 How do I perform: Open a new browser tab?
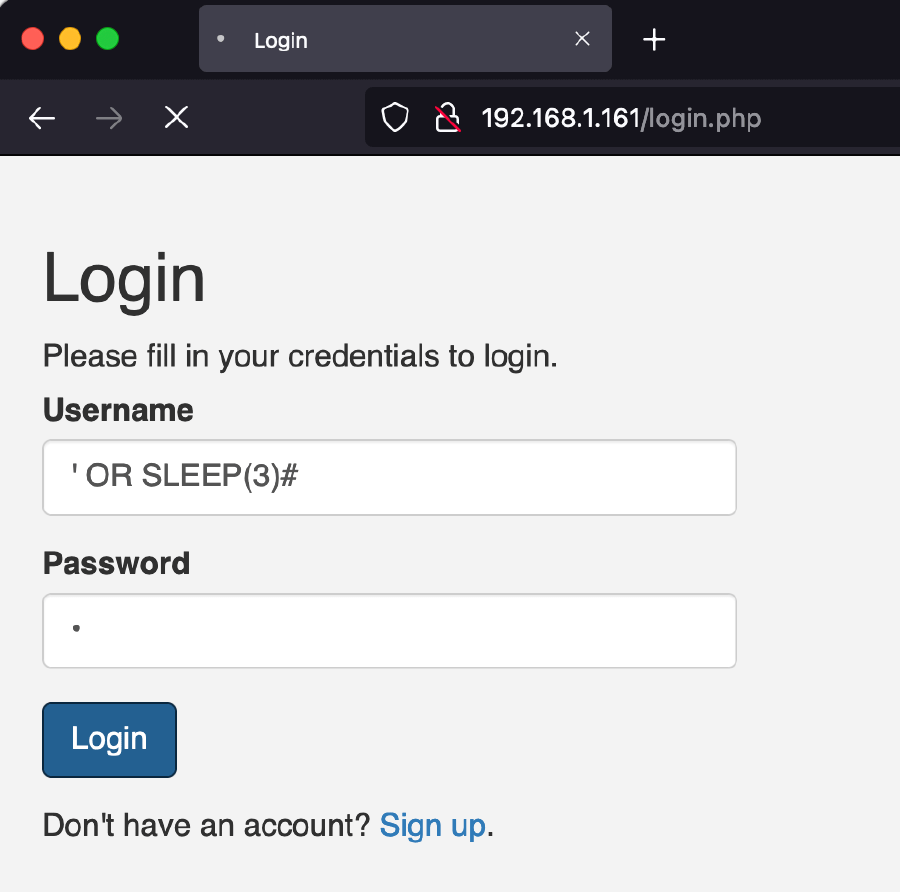[653, 39]
